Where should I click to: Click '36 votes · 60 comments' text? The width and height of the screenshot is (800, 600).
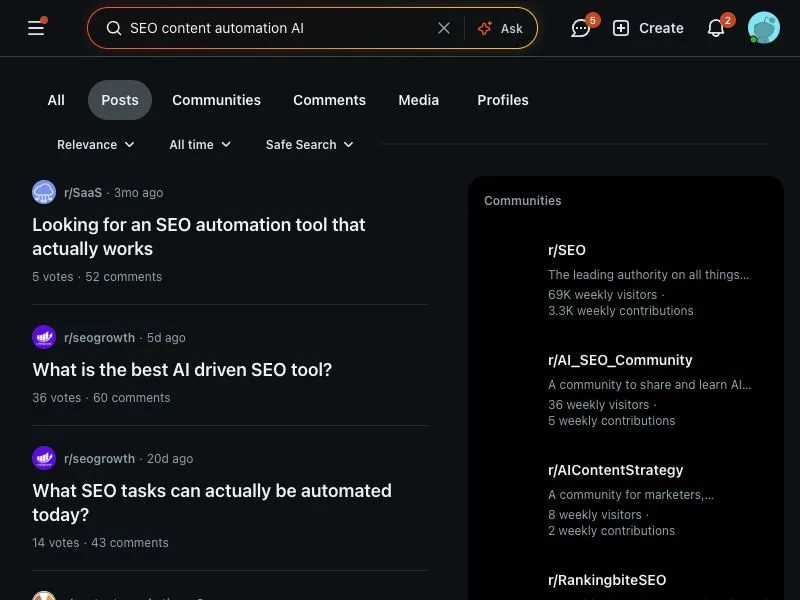(101, 398)
